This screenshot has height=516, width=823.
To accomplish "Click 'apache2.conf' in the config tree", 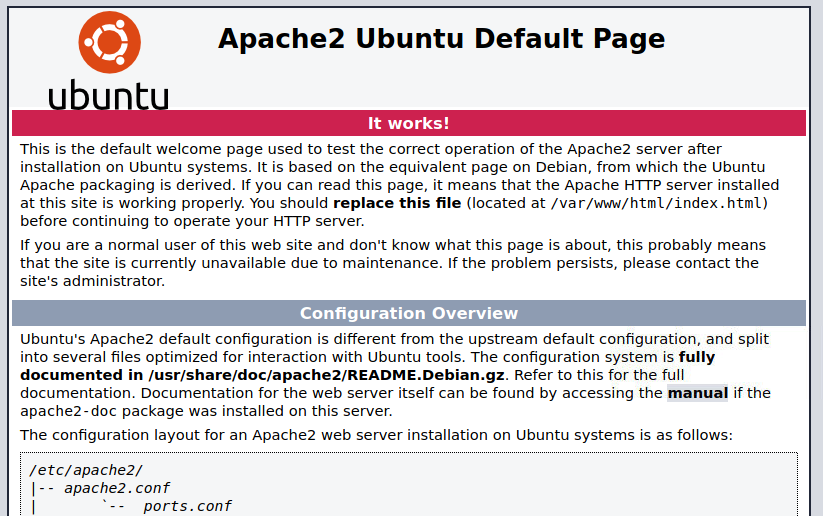I will (x=117, y=488).
